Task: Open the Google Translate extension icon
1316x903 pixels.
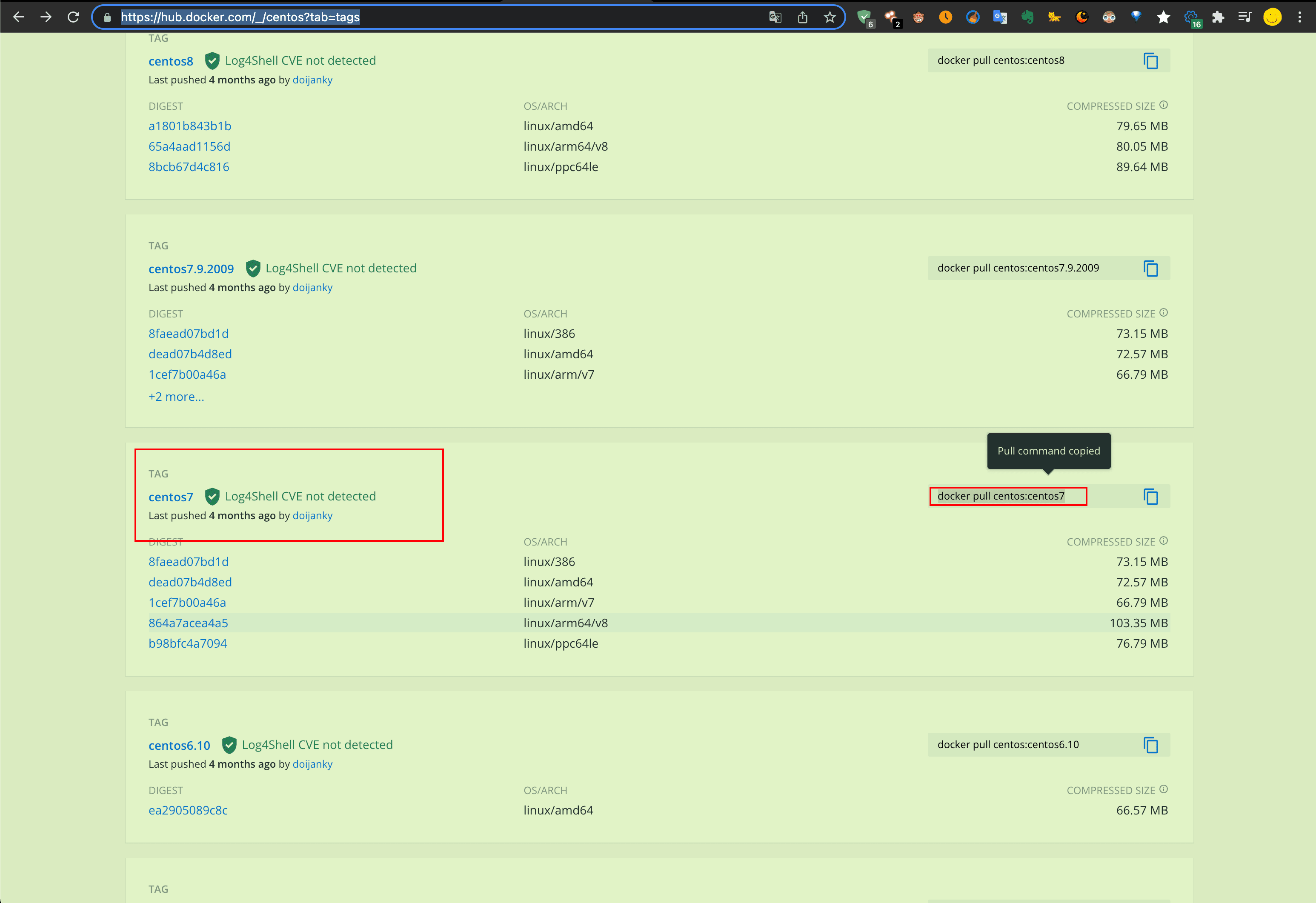Action: click(x=999, y=17)
